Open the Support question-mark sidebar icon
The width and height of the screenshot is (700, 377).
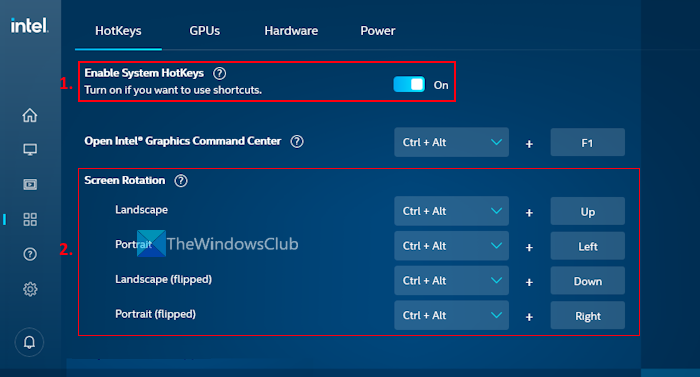coord(30,254)
